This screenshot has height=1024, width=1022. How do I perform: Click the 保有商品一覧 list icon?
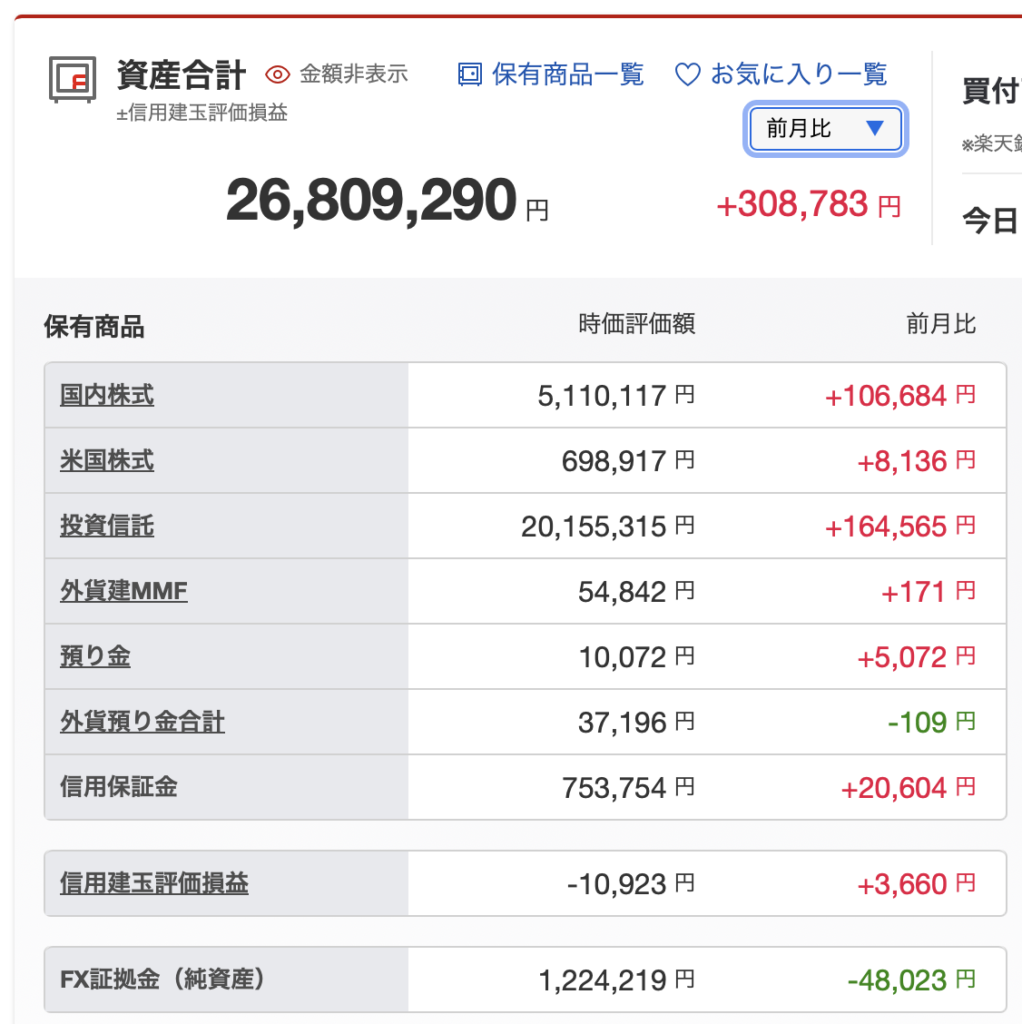(470, 74)
